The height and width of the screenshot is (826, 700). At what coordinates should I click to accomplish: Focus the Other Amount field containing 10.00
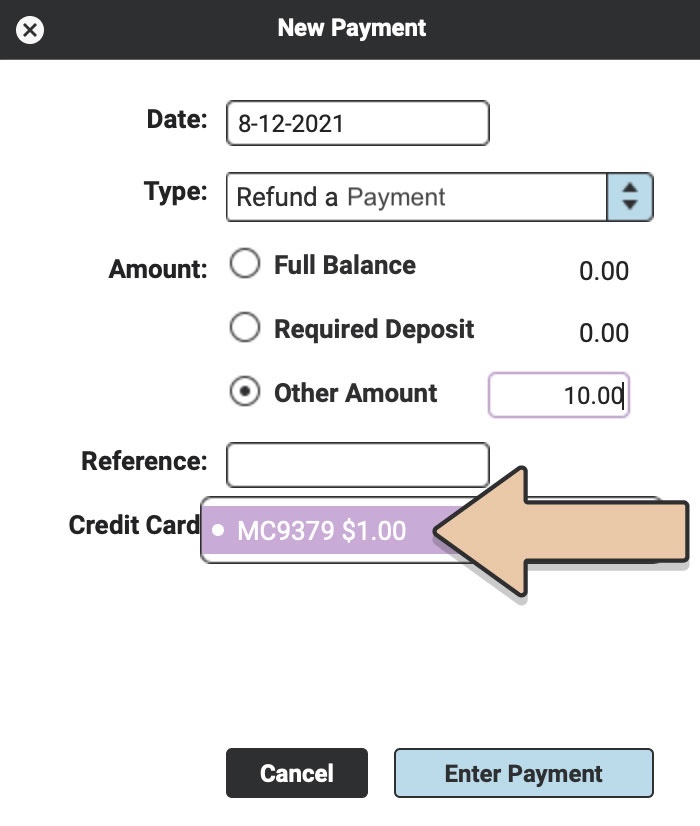558,395
